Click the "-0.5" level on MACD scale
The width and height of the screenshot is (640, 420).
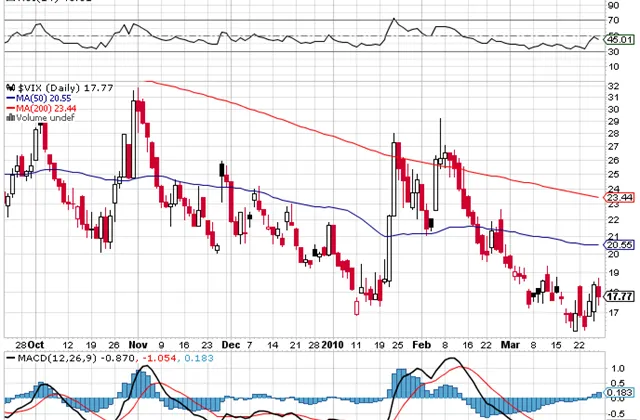click(x=617, y=413)
